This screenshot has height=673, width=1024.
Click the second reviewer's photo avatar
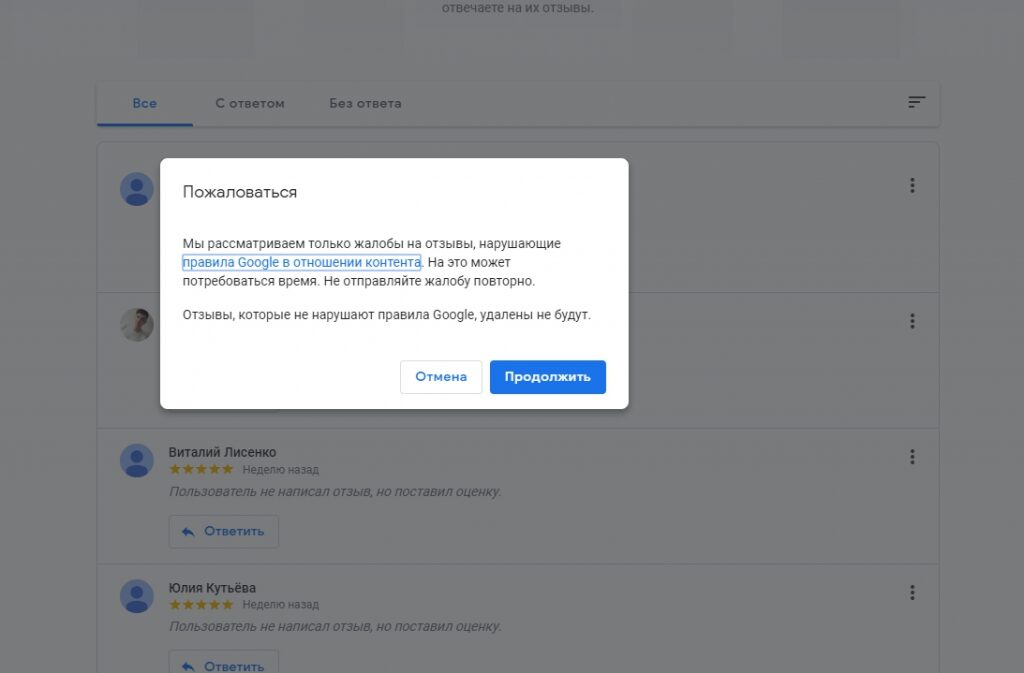pyautogui.click(x=137, y=325)
